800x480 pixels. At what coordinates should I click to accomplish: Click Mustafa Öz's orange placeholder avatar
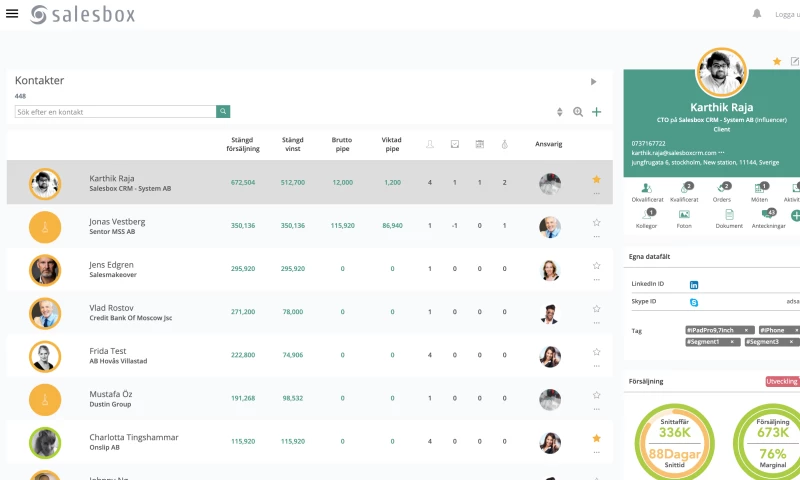tap(45, 399)
